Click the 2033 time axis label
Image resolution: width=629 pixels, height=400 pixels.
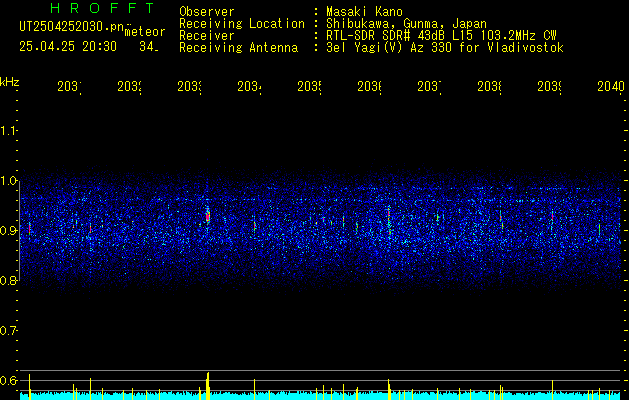(x=189, y=87)
